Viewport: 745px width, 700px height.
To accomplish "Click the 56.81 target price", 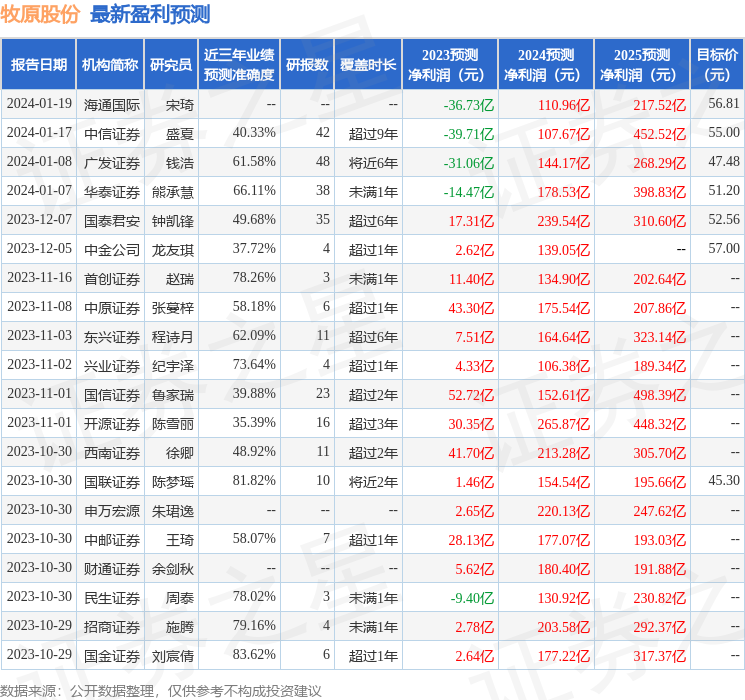I will click(x=724, y=104).
